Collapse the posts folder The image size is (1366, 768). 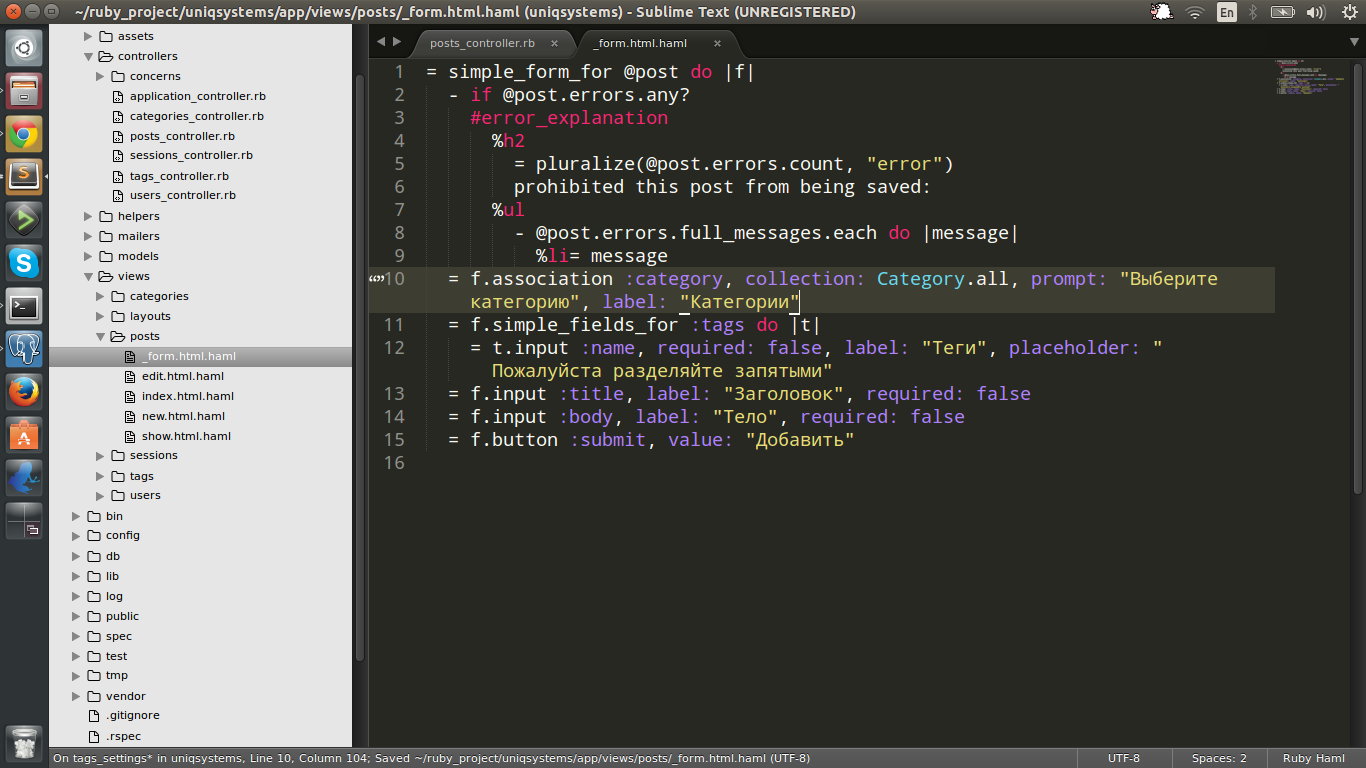coord(101,336)
